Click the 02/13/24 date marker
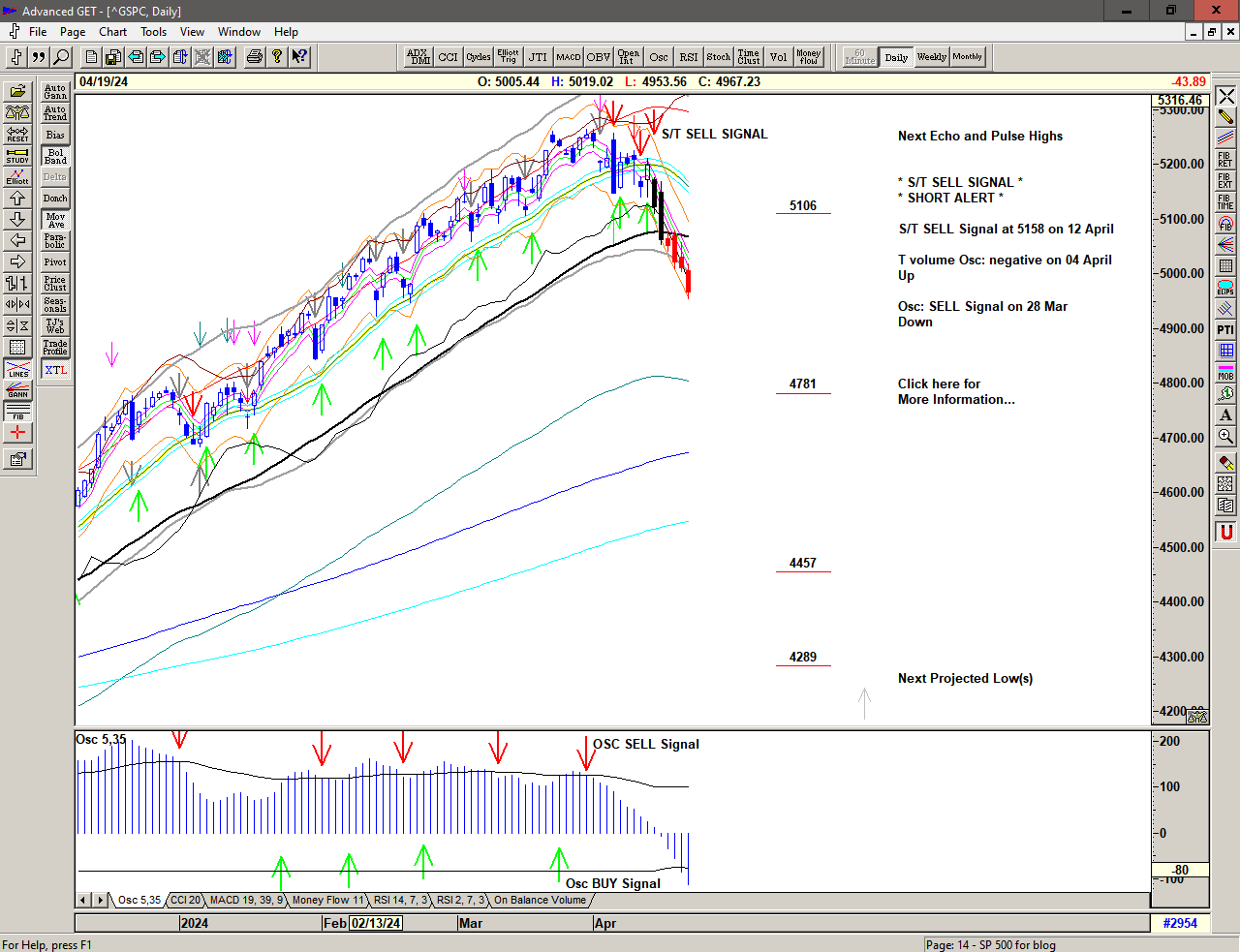This screenshot has height=952, width=1240. pyautogui.click(x=376, y=923)
